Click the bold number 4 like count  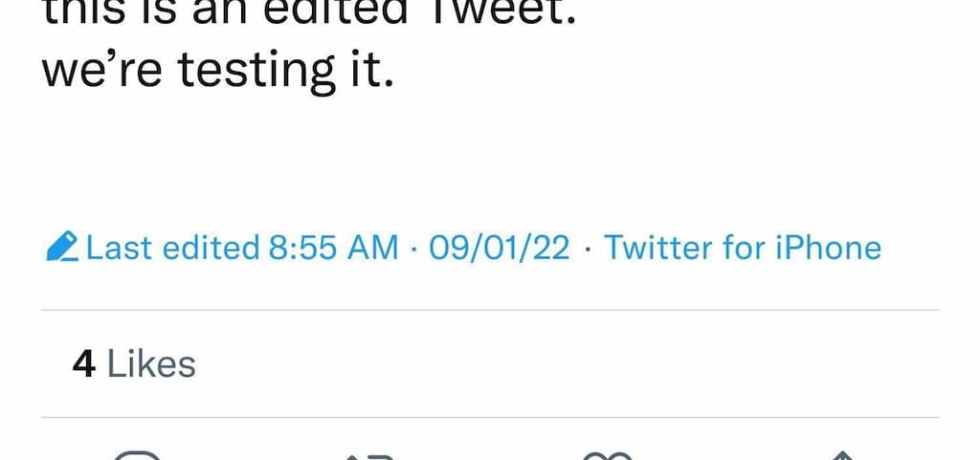tap(84, 364)
